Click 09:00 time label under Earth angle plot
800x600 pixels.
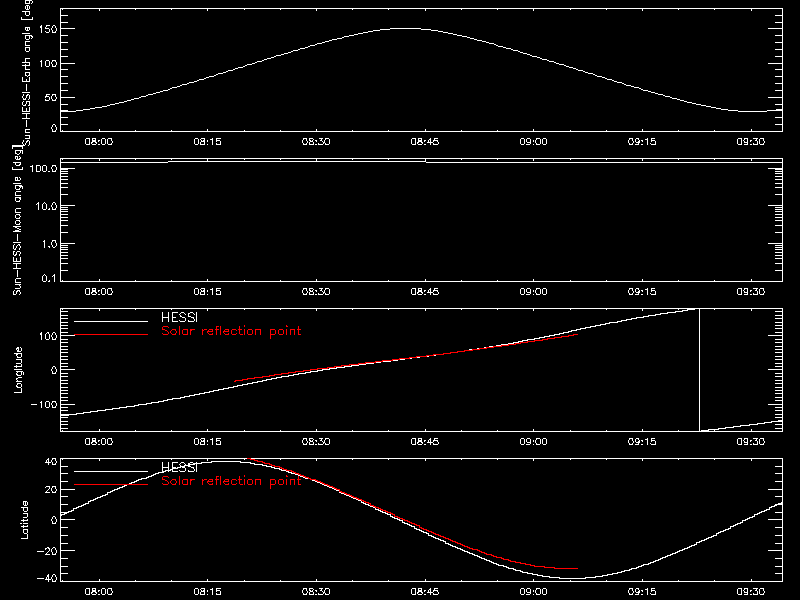click(x=533, y=142)
